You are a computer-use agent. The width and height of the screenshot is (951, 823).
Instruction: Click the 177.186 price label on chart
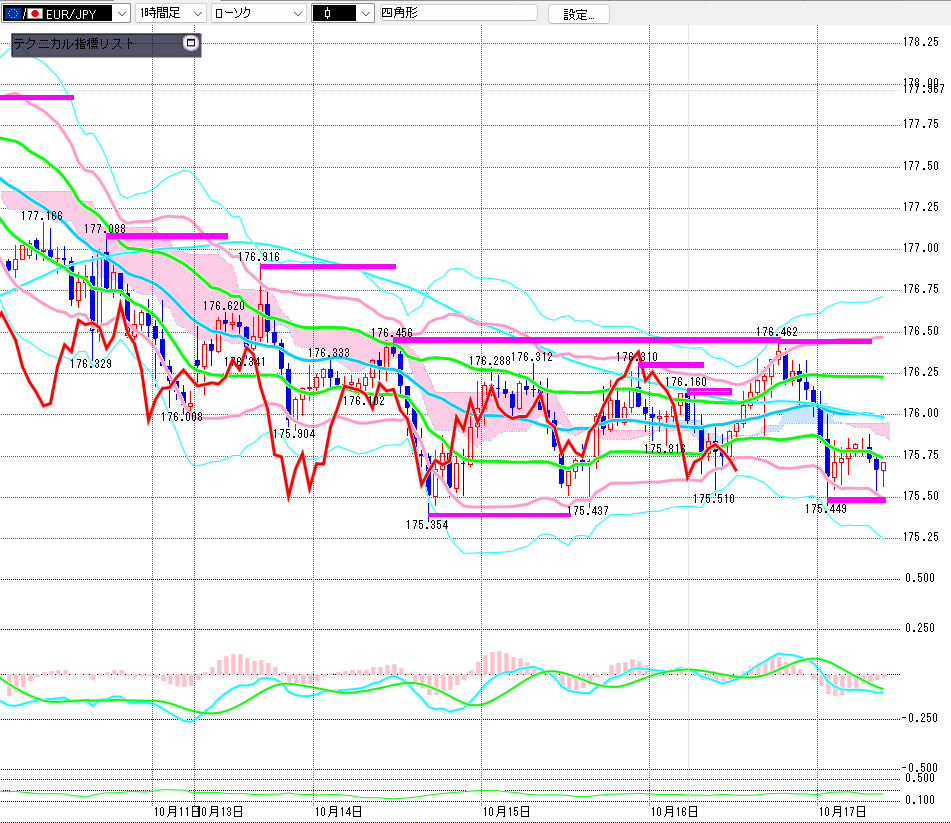[41, 216]
